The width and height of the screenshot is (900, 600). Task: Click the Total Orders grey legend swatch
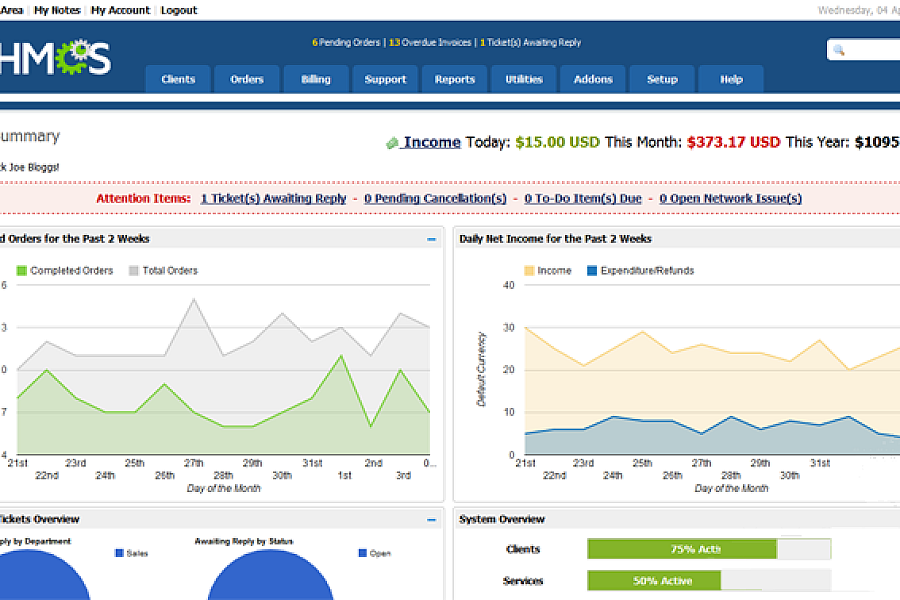pos(134,270)
